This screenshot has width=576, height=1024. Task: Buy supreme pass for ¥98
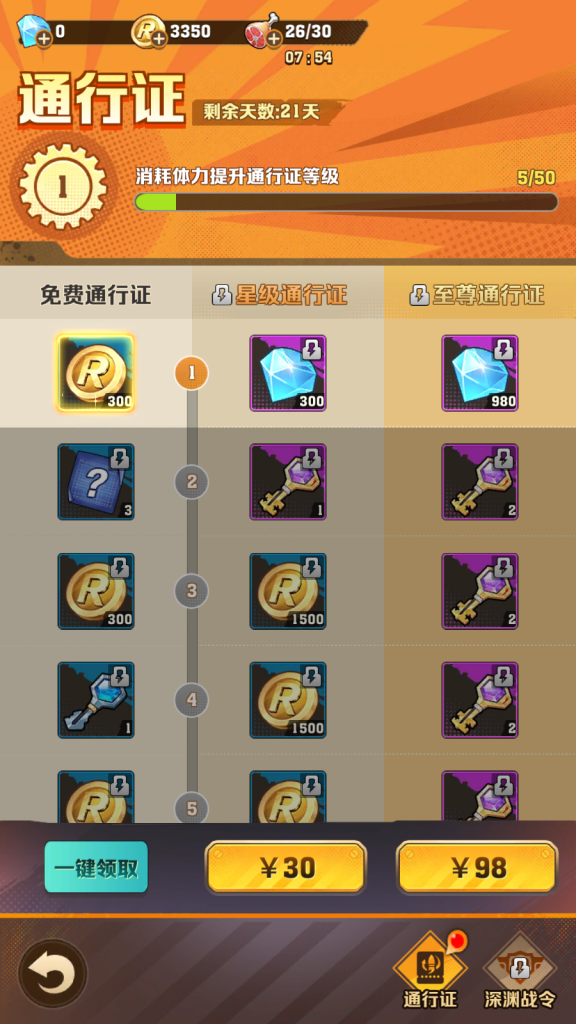tap(477, 867)
